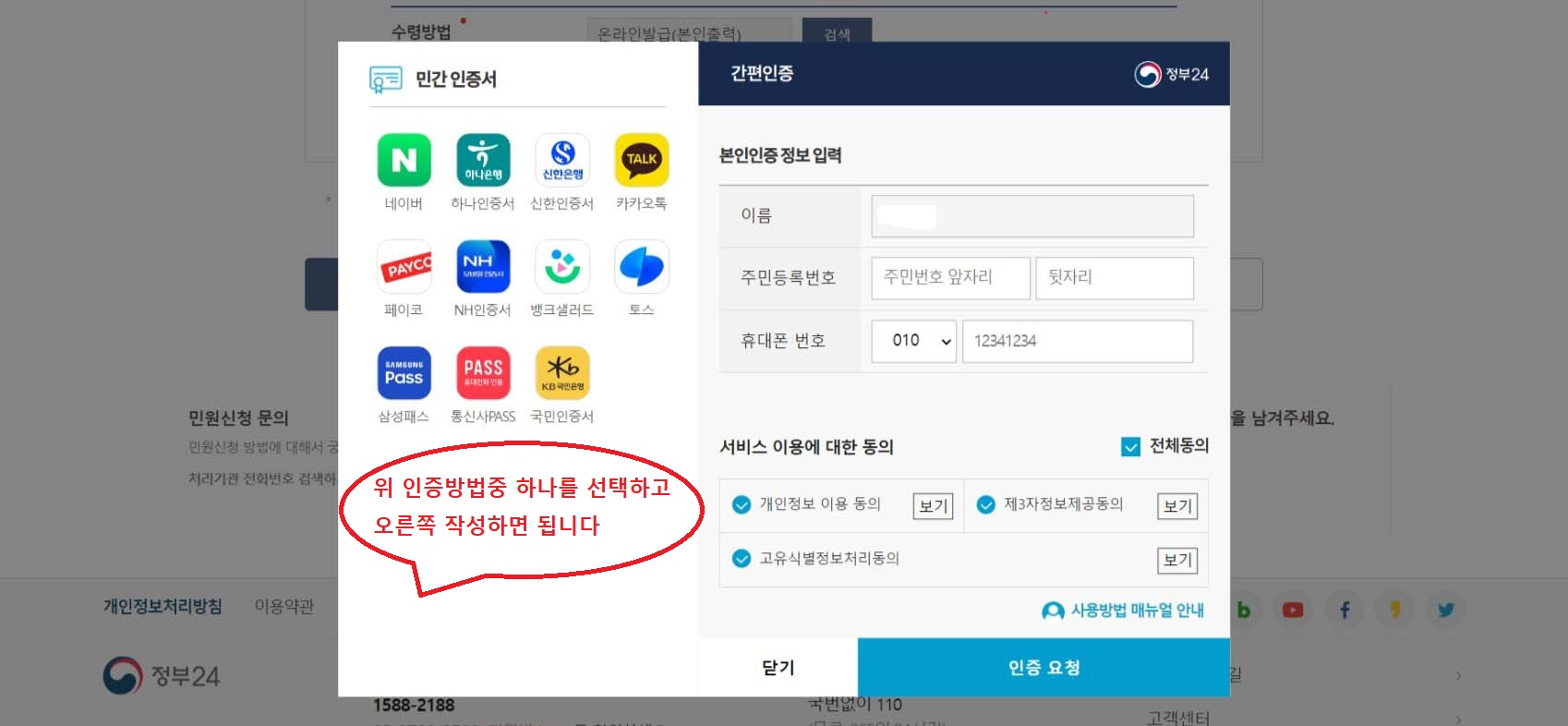Click the 이름 name input field
The width and height of the screenshot is (1568, 726).
[1032, 216]
